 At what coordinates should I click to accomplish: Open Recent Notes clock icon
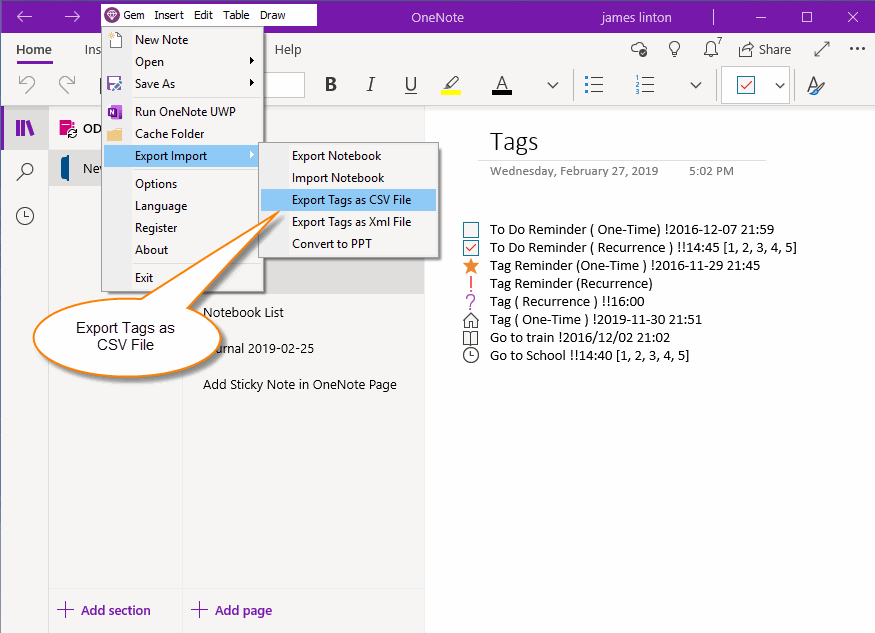(x=25, y=215)
